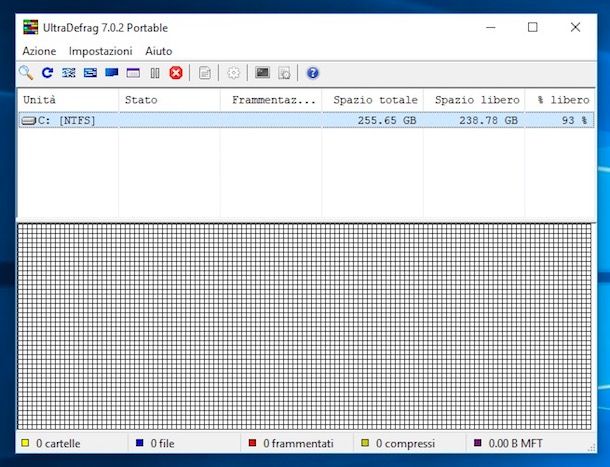Image resolution: width=610 pixels, height=467 pixels.
Task: Click the Analyze magnifying glass icon
Action: [26, 73]
